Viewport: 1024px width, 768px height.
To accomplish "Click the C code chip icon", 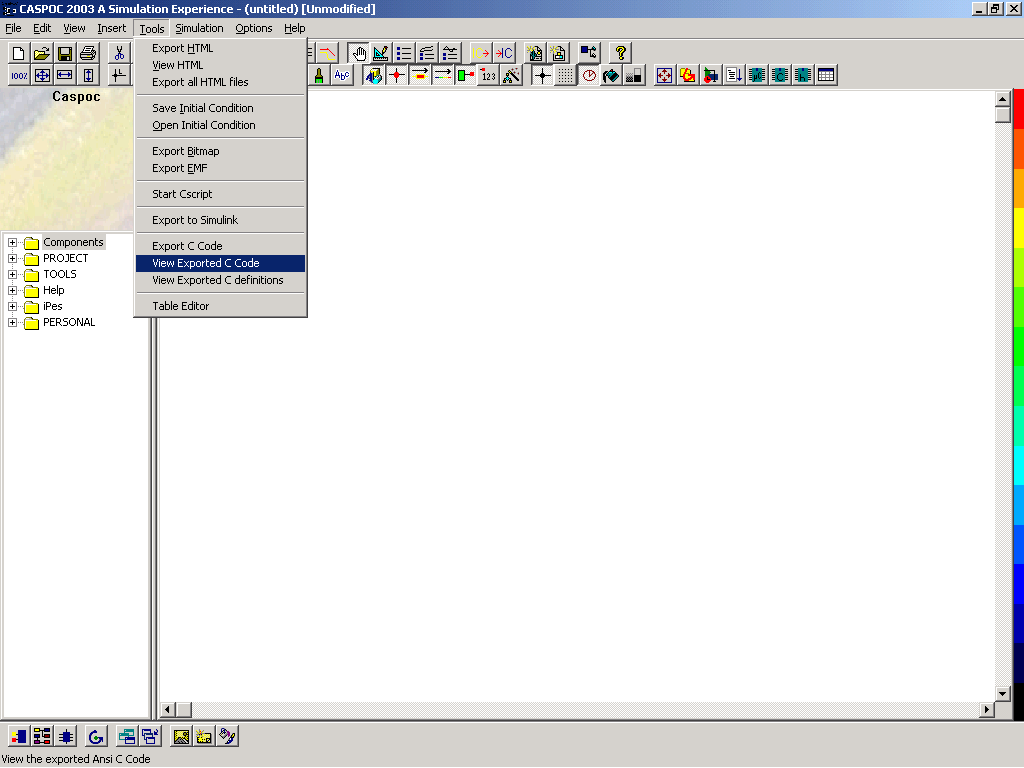I will [780, 76].
